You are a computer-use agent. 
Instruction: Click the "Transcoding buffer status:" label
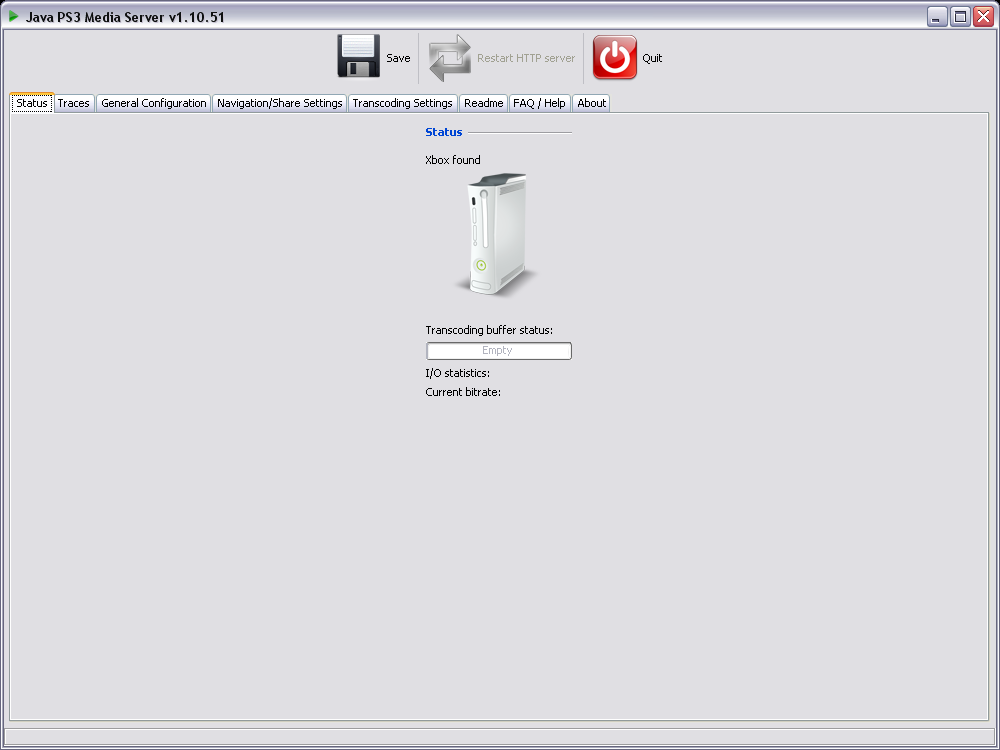point(489,330)
